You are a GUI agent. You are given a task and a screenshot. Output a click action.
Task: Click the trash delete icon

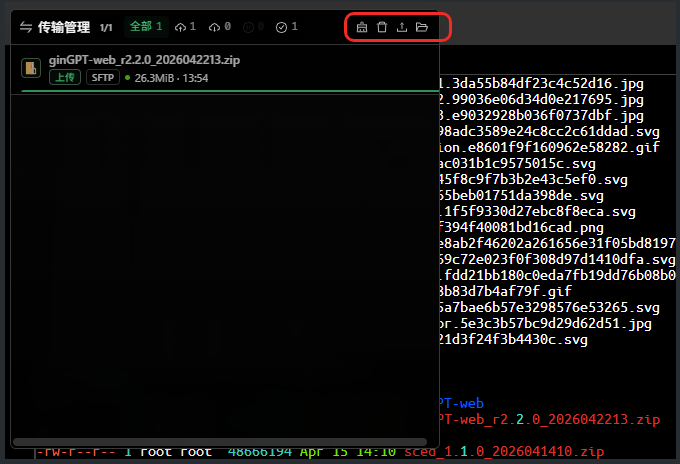pyautogui.click(x=382, y=27)
